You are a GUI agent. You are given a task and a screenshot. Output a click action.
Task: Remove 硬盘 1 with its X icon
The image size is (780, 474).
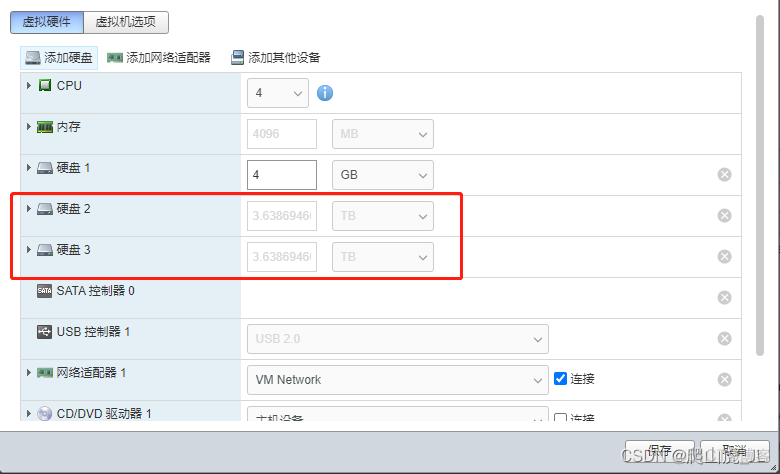click(x=724, y=175)
